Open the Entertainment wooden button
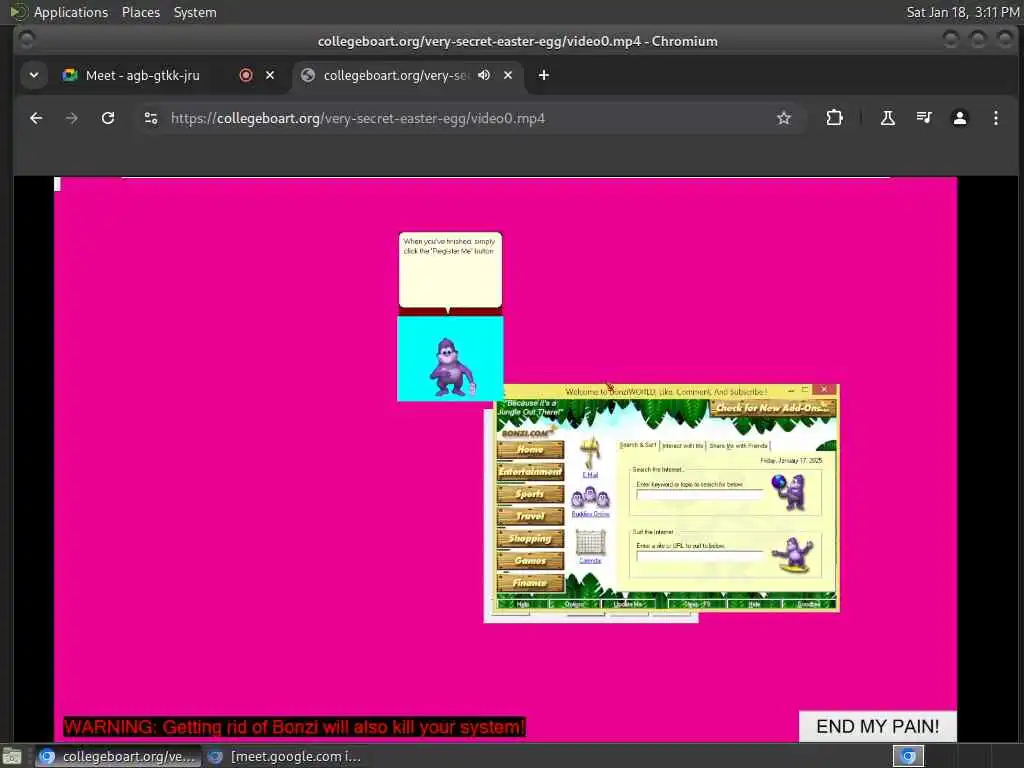The height and width of the screenshot is (768, 1024). pyautogui.click(x=530, y=472)
